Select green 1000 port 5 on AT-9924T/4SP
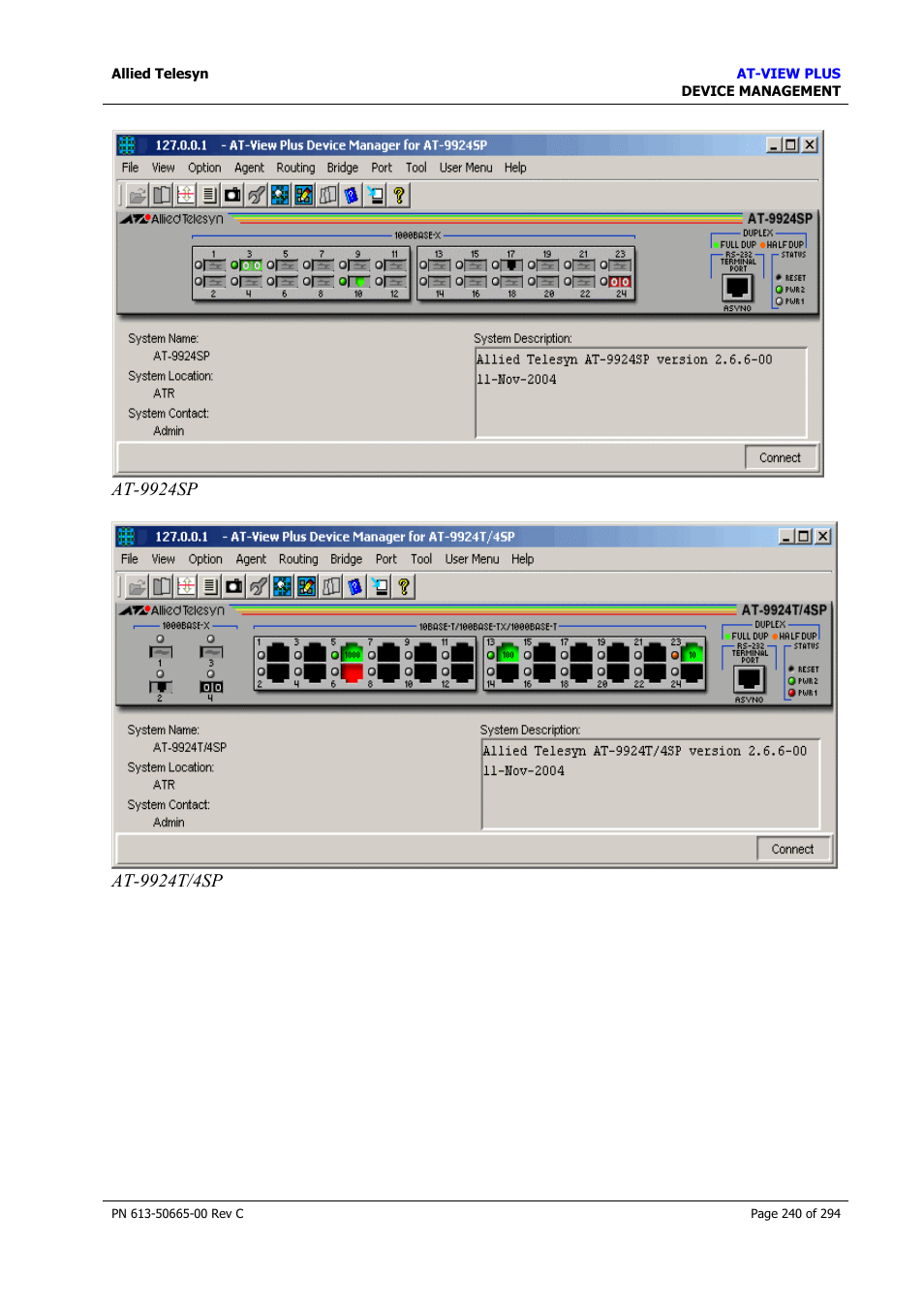This screenshot has width=924, height=1309. tap(353, 654)
